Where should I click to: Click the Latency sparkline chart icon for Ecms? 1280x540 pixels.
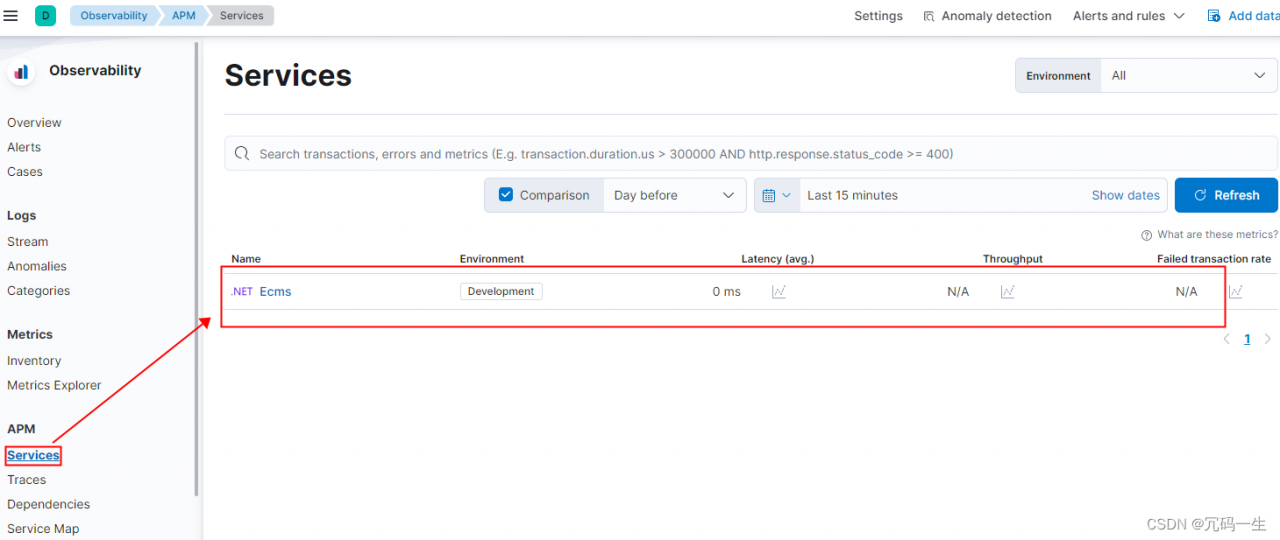[x=779, y=292]
